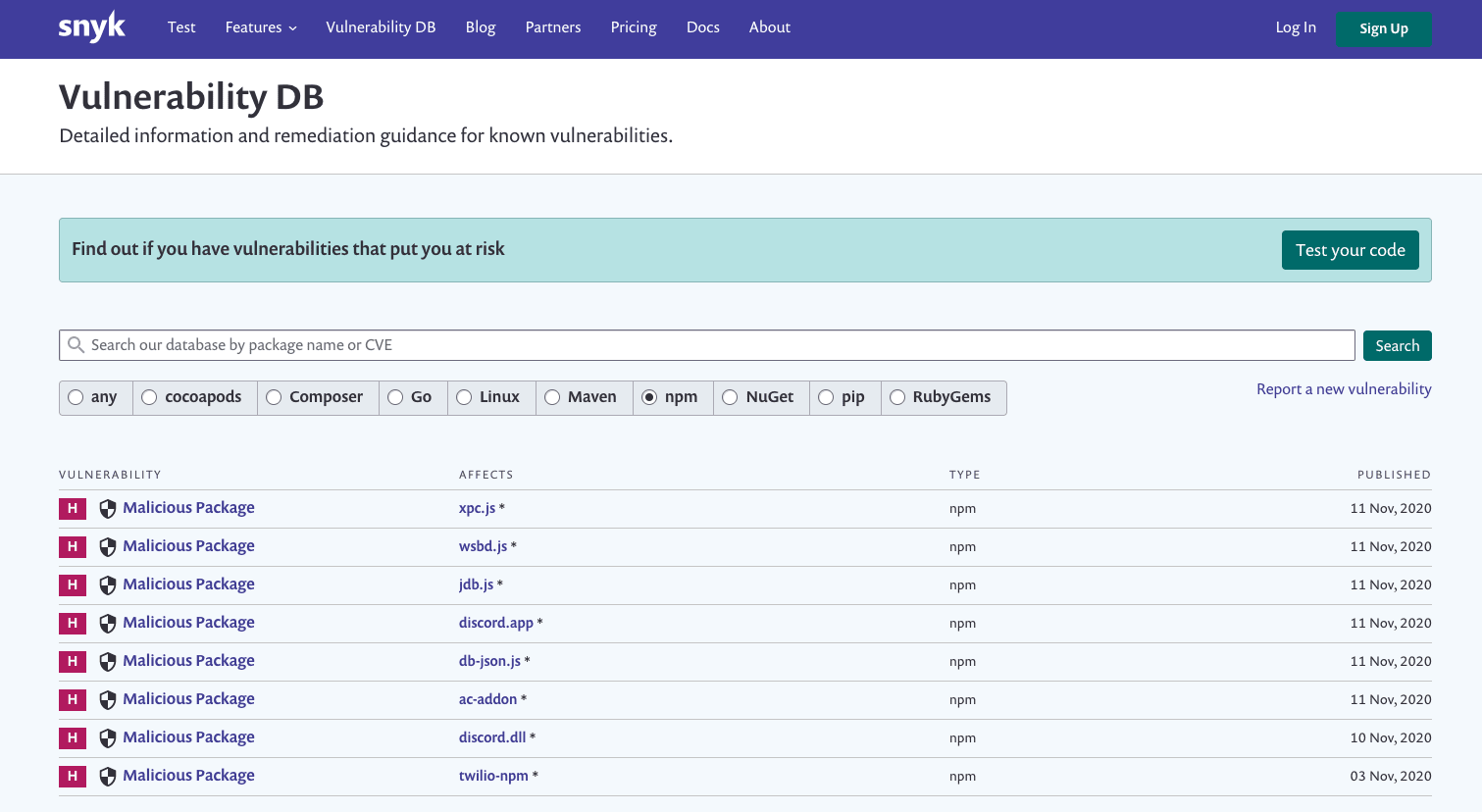The width and height of the screenshot is (1482, 812).
Task: Click shield icon in twilio-npm row
Action: pyautogui.click(x=108, y=777)
